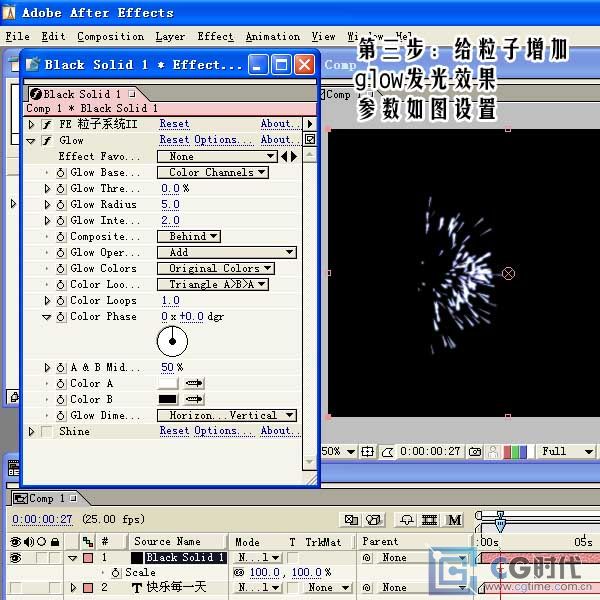Open the Composite Original dropdown set to Behind
The image size is (600, 600).
[188, 237]
